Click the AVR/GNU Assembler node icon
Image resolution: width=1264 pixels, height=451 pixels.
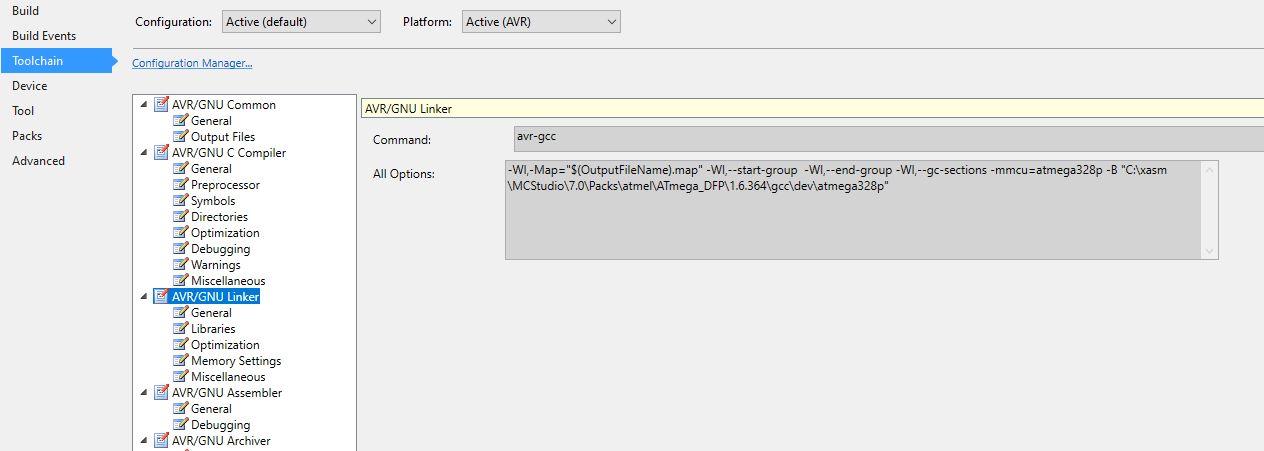(161, 393)
